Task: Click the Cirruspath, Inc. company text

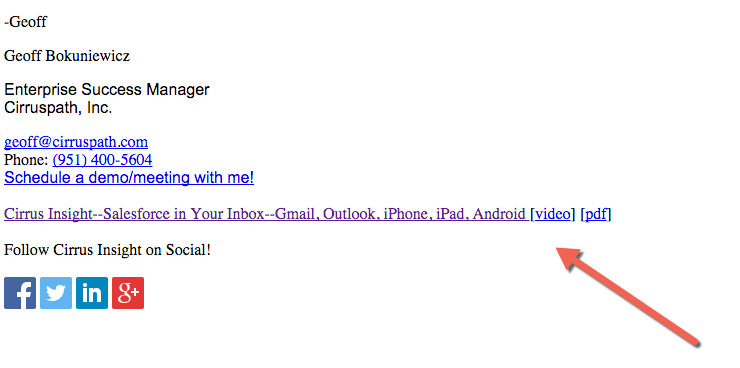Action: (x=58, y=108)
